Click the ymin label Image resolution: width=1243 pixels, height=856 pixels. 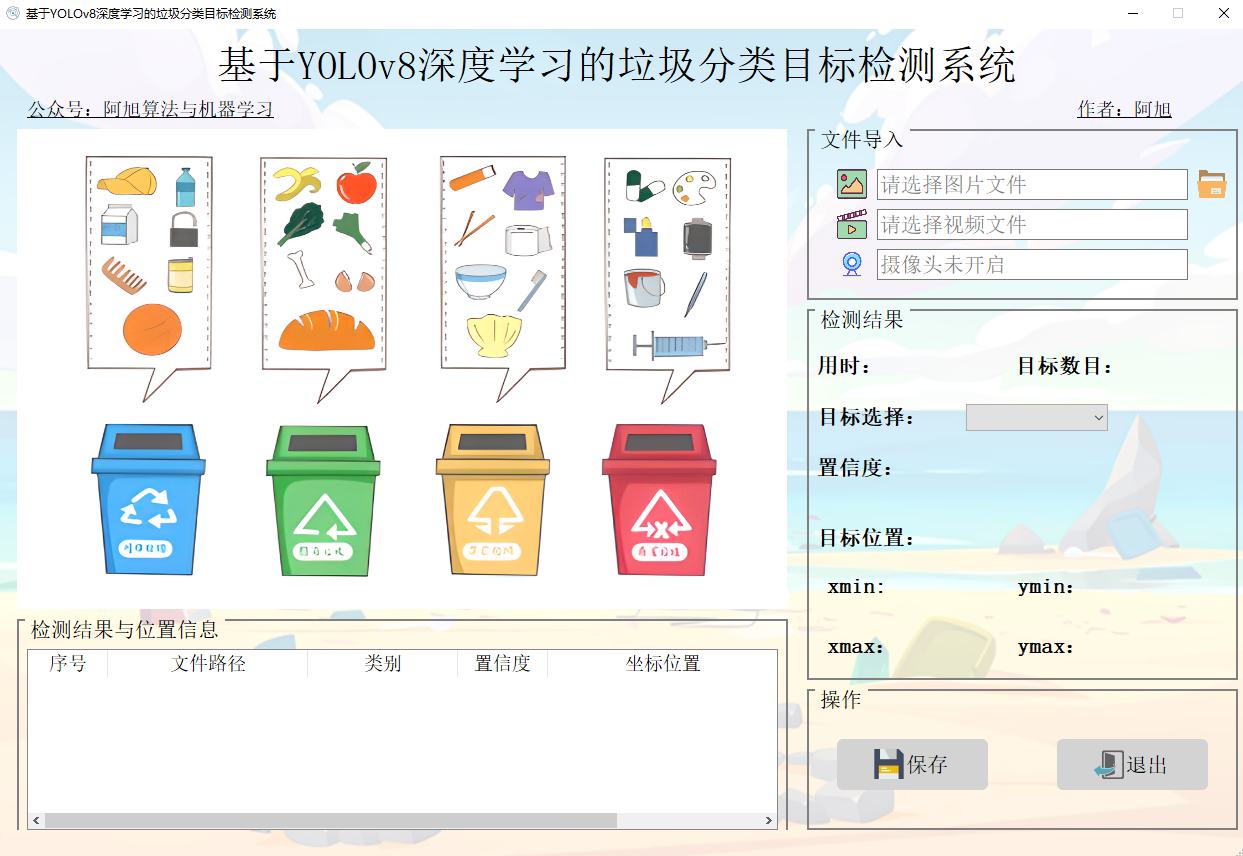click(x=1046, y=587)
